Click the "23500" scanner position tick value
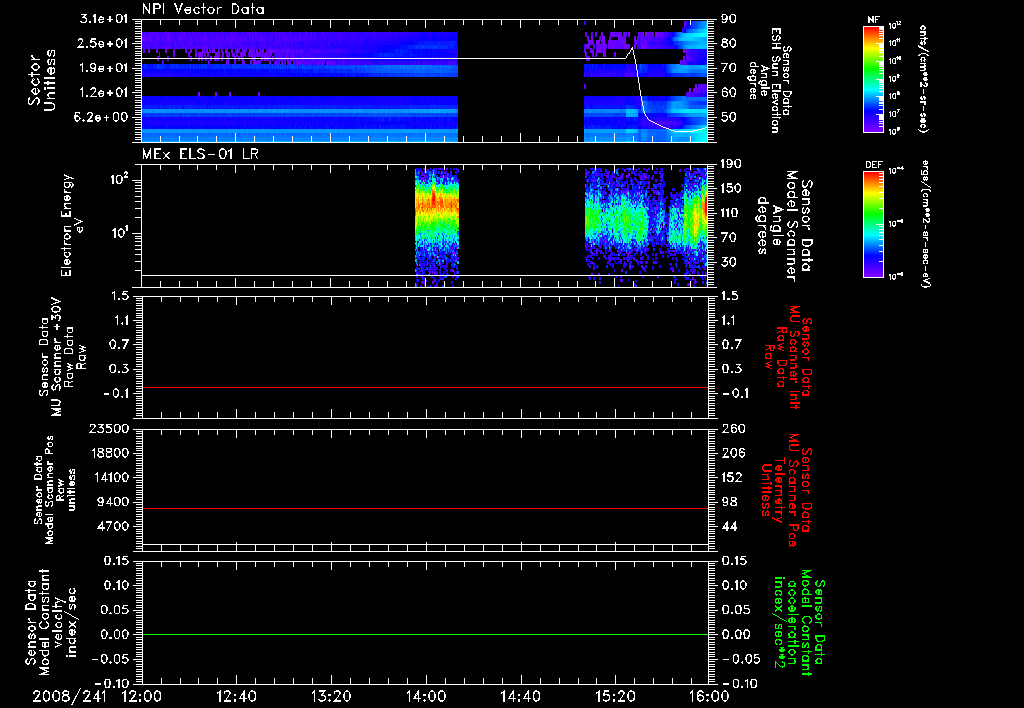Screen dimensions: 1024x708 [108, 428]
